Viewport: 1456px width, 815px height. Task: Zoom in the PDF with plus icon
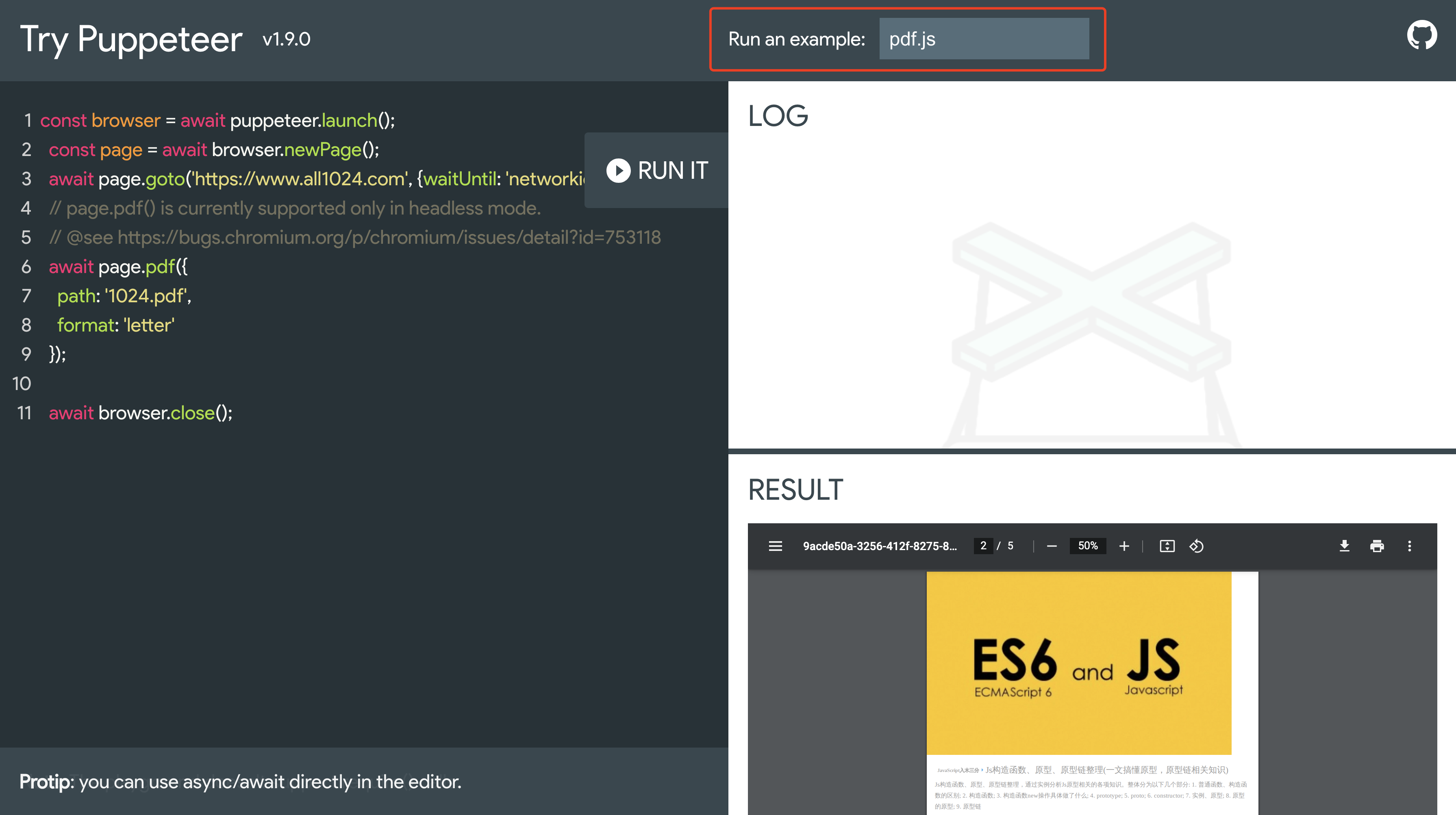1124,546
